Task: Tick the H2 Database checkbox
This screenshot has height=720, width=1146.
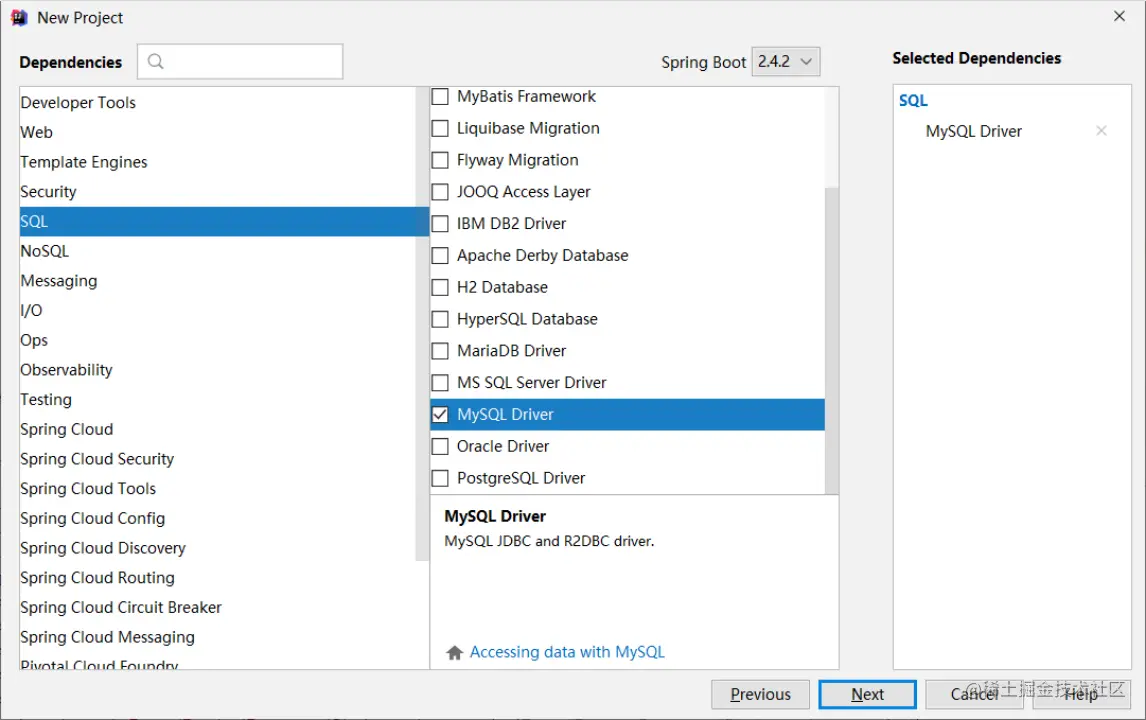Action: [x=440, y=287]
